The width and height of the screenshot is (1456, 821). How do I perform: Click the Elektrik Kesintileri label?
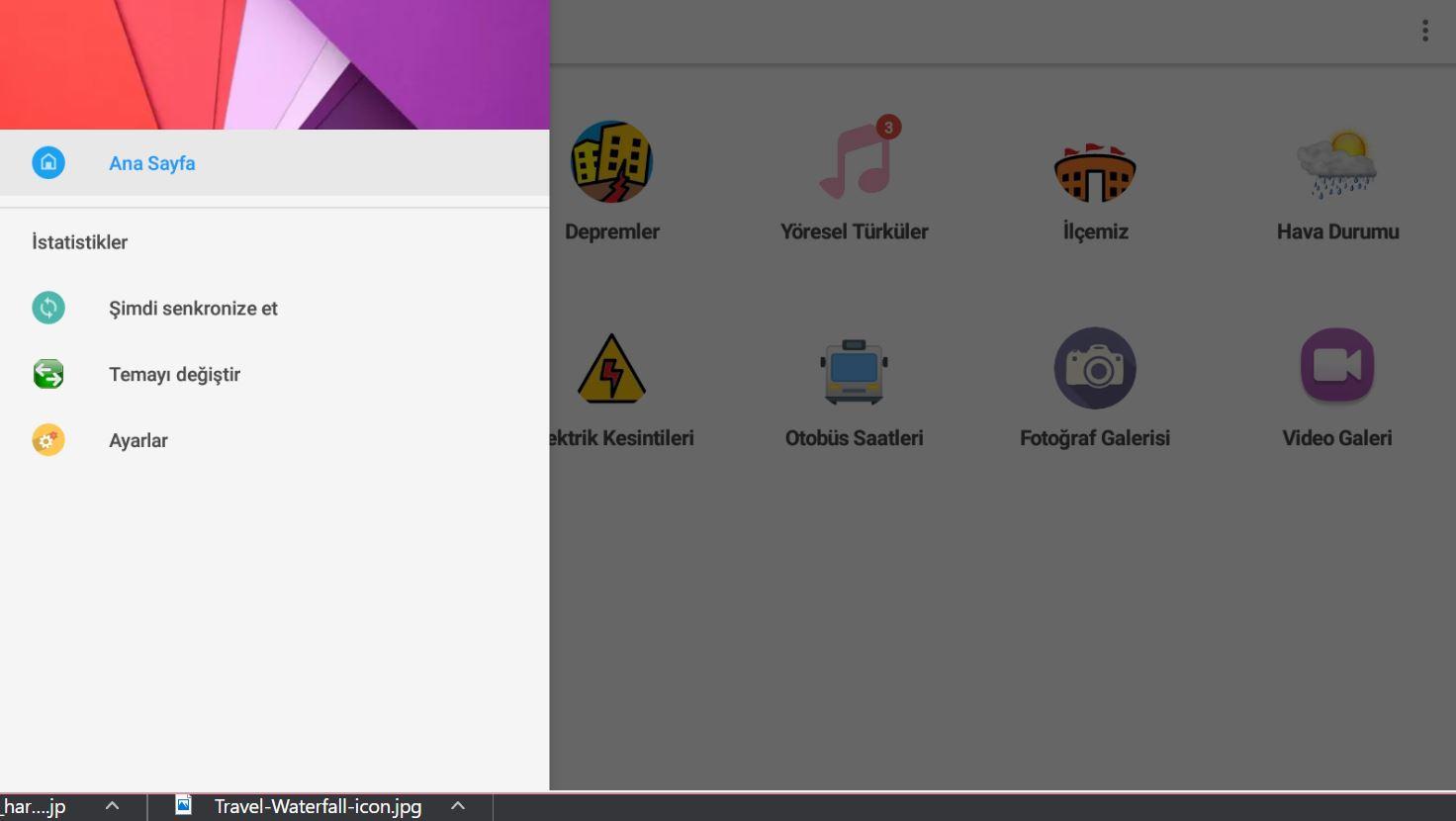point(622,438)
